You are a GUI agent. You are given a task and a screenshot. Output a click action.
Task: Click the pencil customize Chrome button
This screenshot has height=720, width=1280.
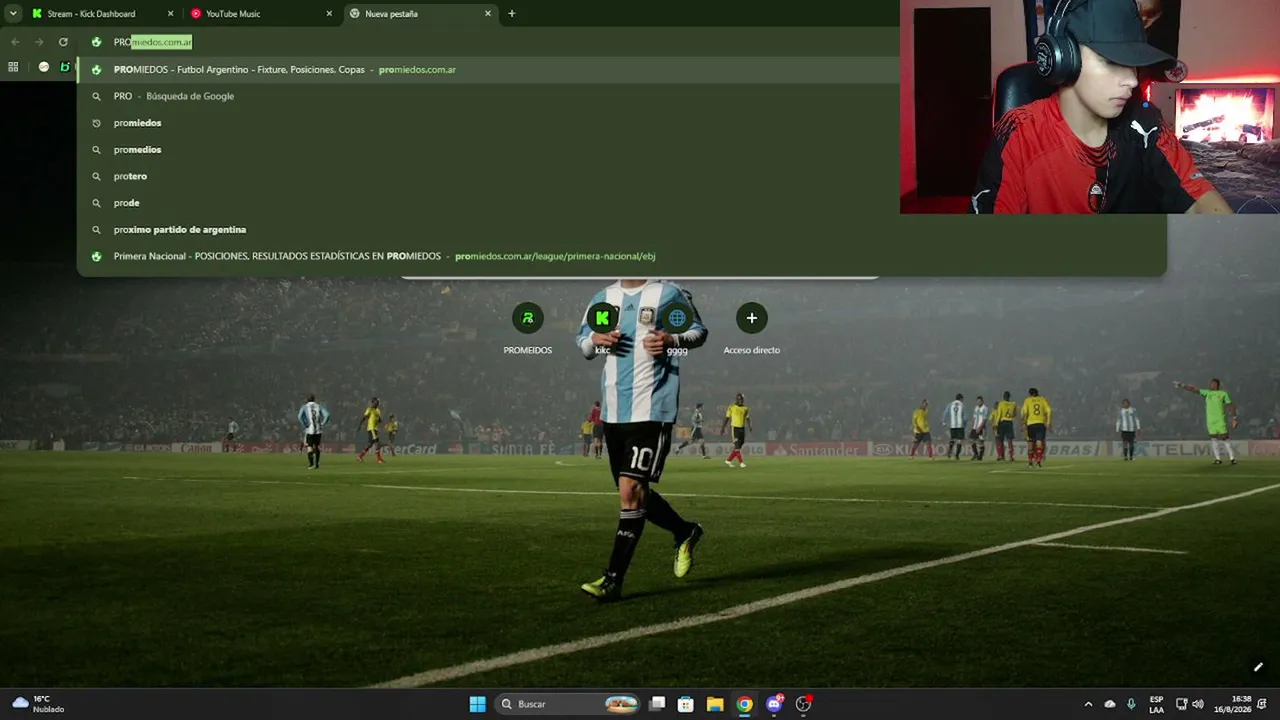(x=1258, y=667)
